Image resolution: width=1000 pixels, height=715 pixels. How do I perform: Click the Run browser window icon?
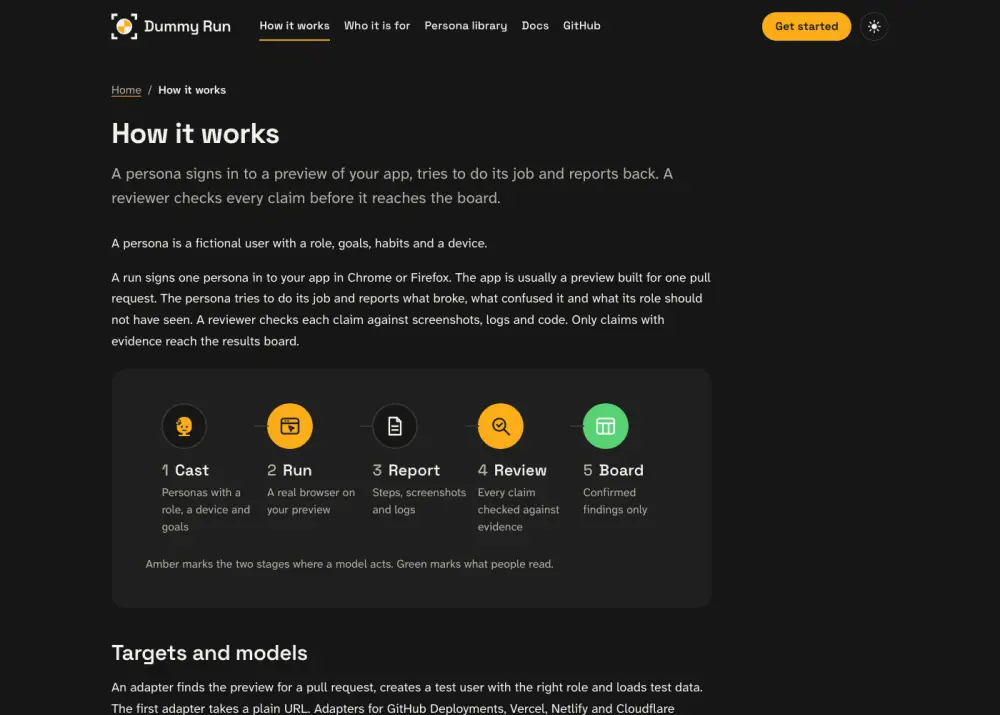(290, 425)
